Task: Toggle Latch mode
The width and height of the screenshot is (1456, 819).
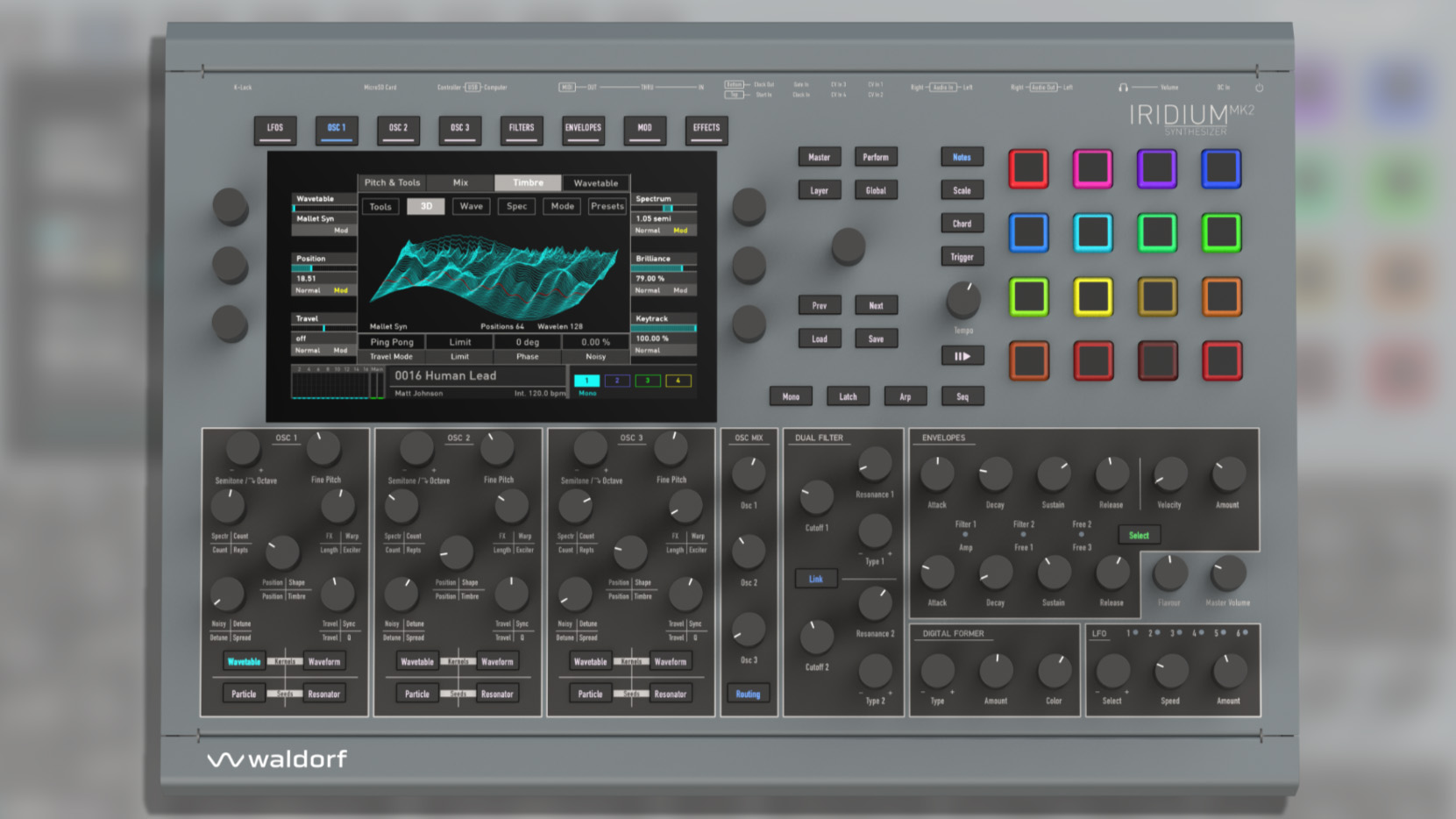Action: click(848, 396)
